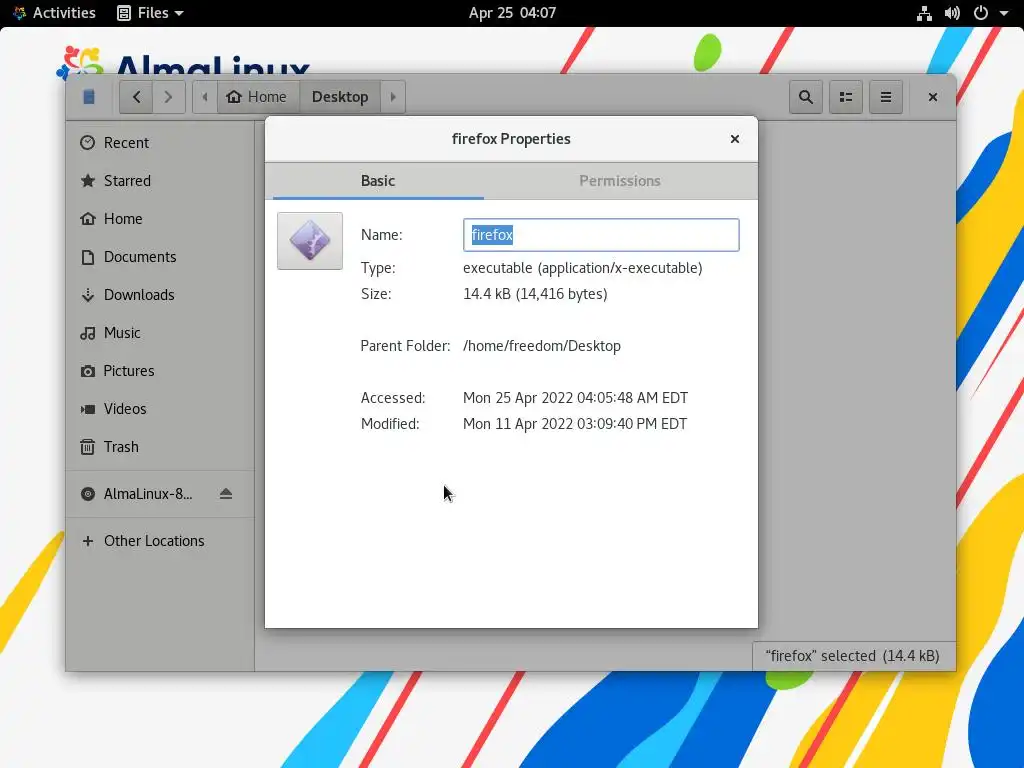This screenshot has width=1024, height=768.
Task: Open the Starred sidebar location
Action: click(159, 180)
